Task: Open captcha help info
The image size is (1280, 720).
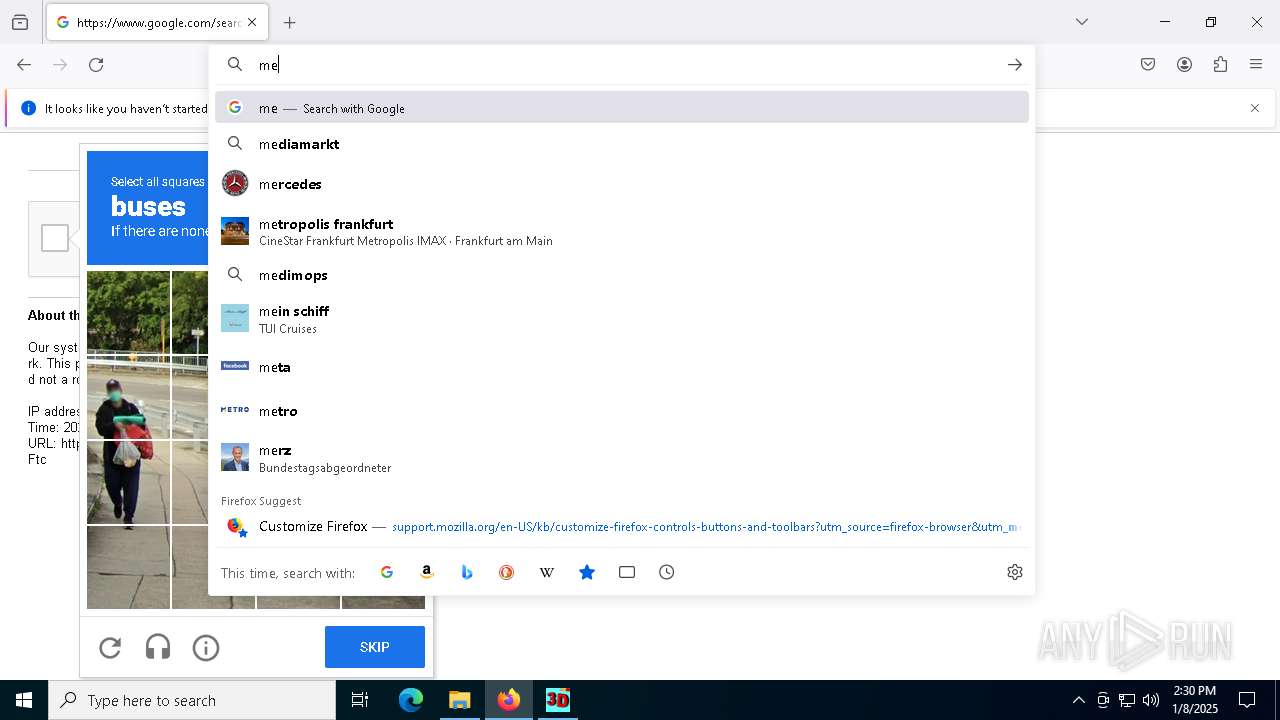Action: click(206, 648)
